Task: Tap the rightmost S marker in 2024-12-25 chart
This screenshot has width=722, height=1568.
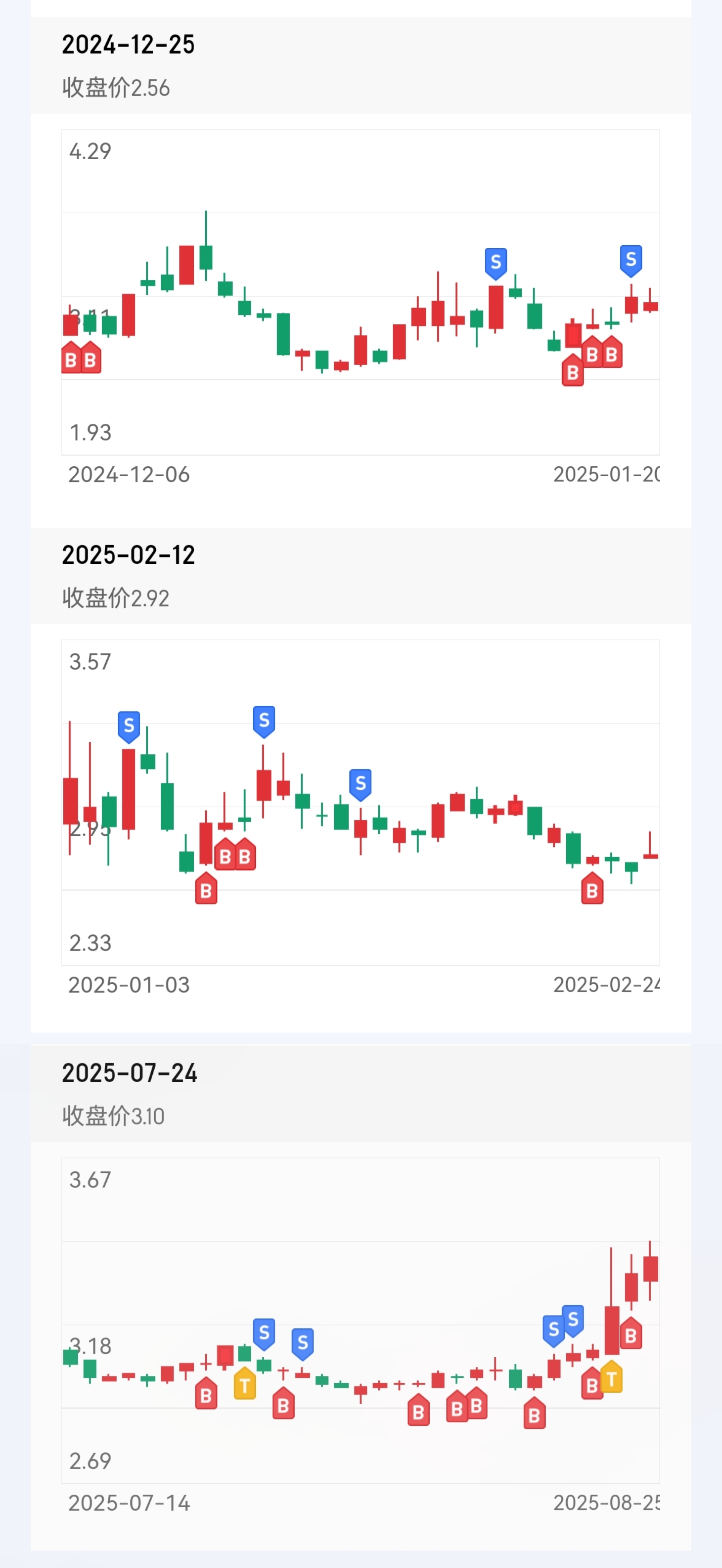Action: click(631, 261)
